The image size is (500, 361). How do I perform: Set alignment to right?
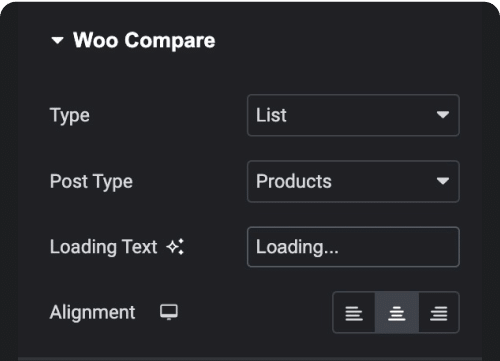[439, 313]
